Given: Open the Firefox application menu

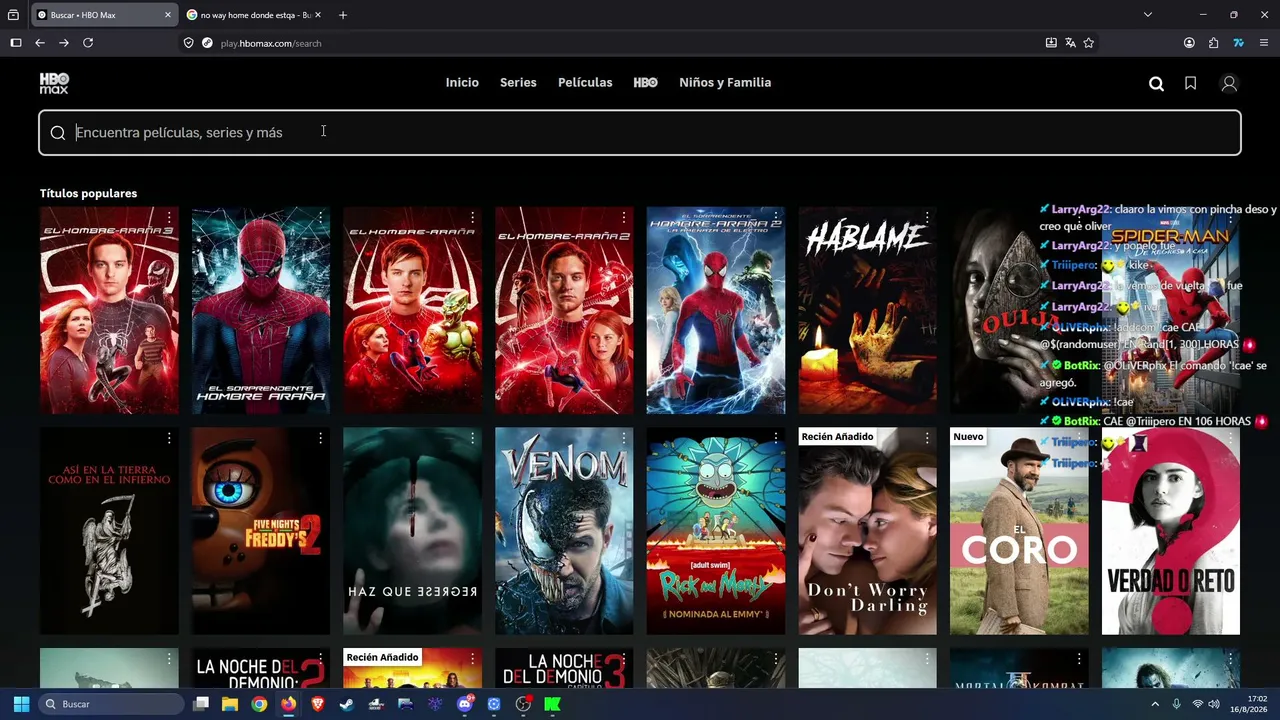Looking at the screenshot, I should click(x=1264, y=43).
